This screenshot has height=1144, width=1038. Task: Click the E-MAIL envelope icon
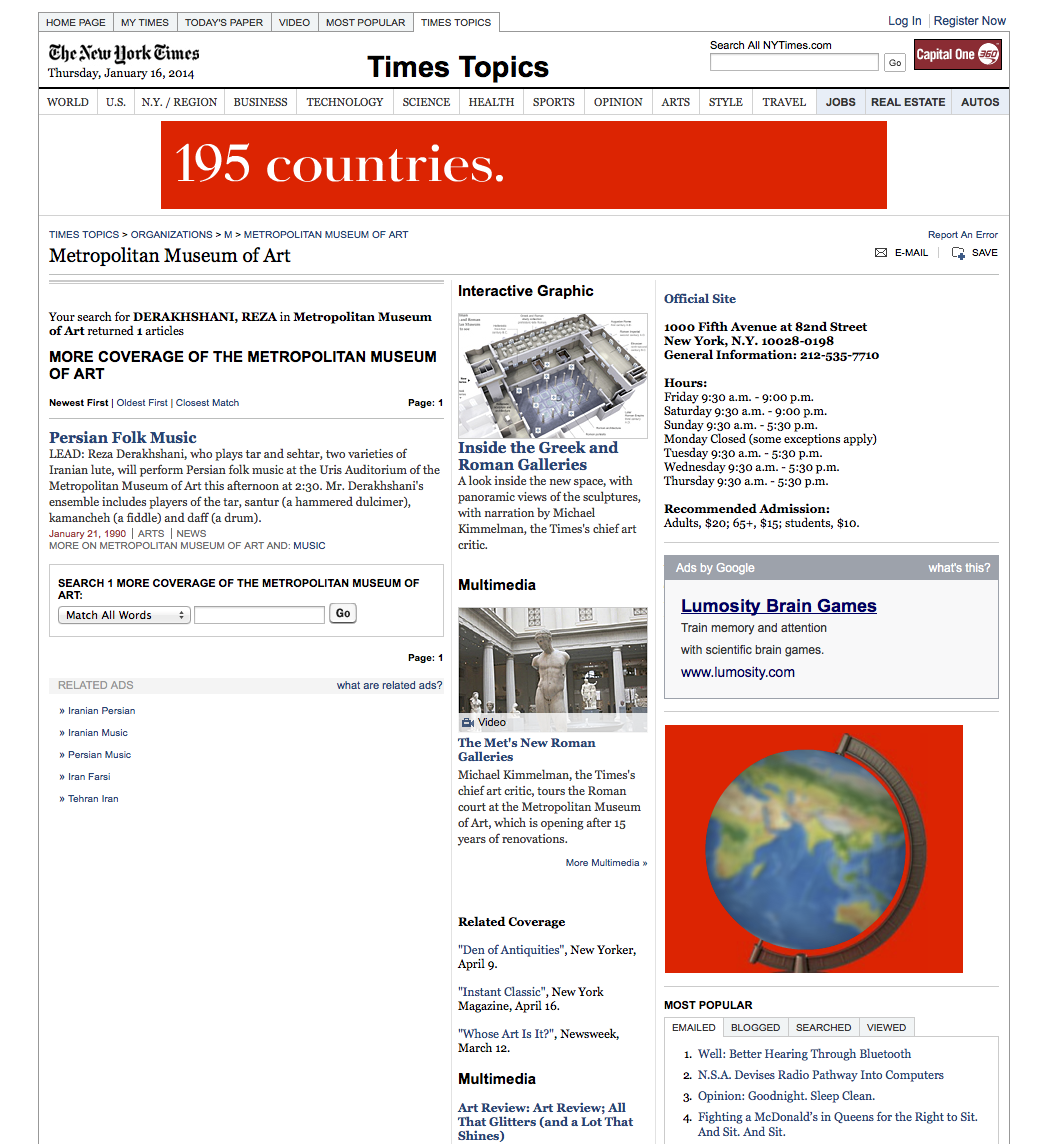pos(880,252)
